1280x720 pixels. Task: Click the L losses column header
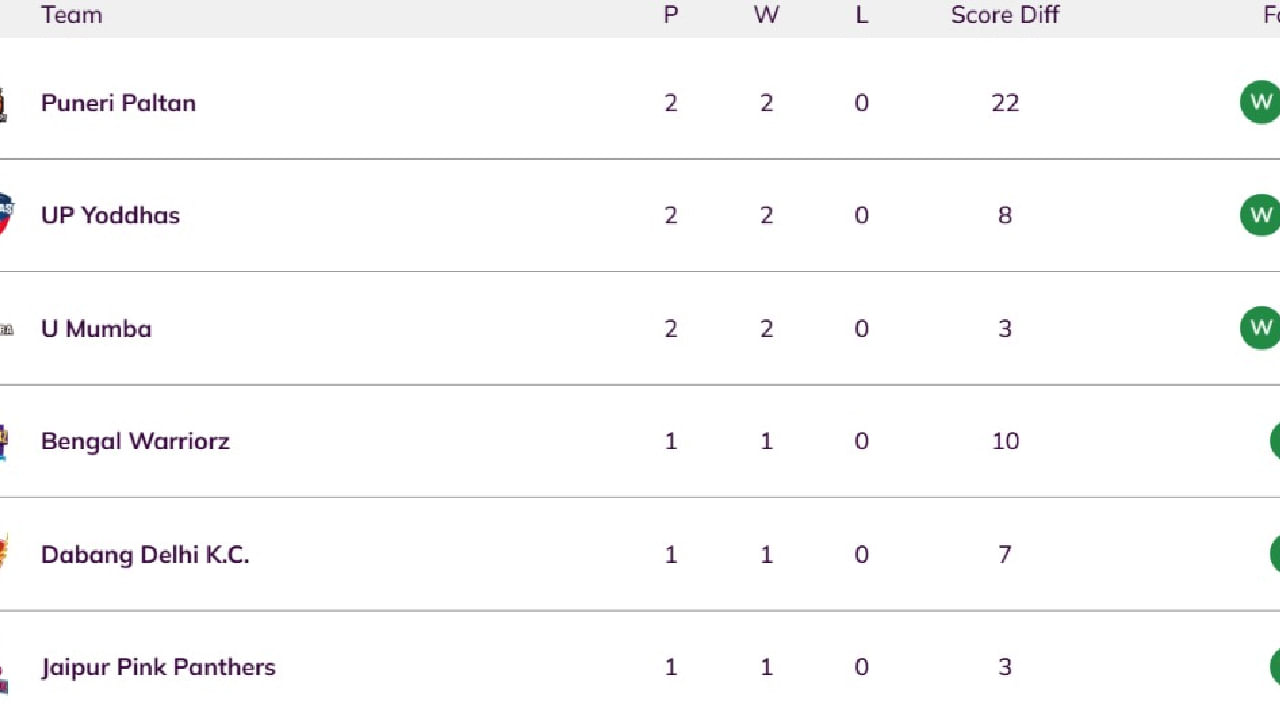tap(862, 15)
